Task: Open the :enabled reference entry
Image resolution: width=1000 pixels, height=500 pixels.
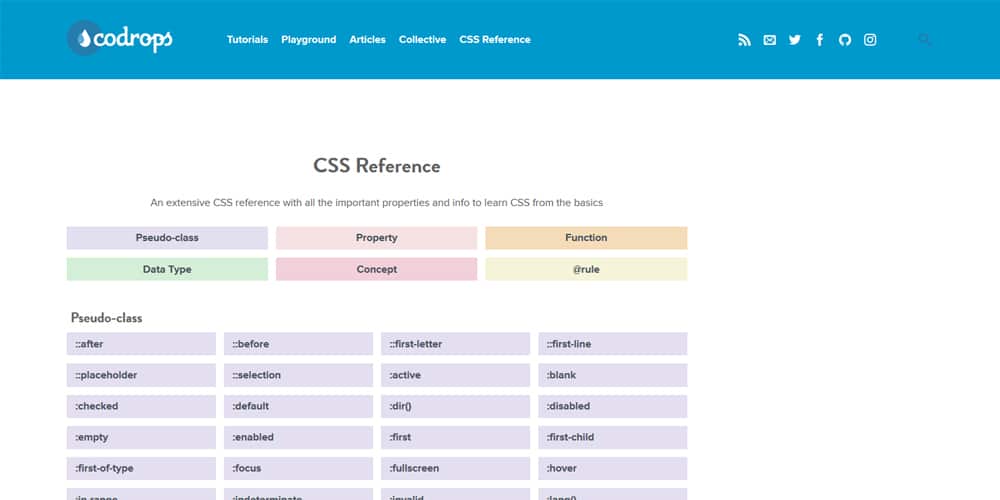Action: coord(298,438)
